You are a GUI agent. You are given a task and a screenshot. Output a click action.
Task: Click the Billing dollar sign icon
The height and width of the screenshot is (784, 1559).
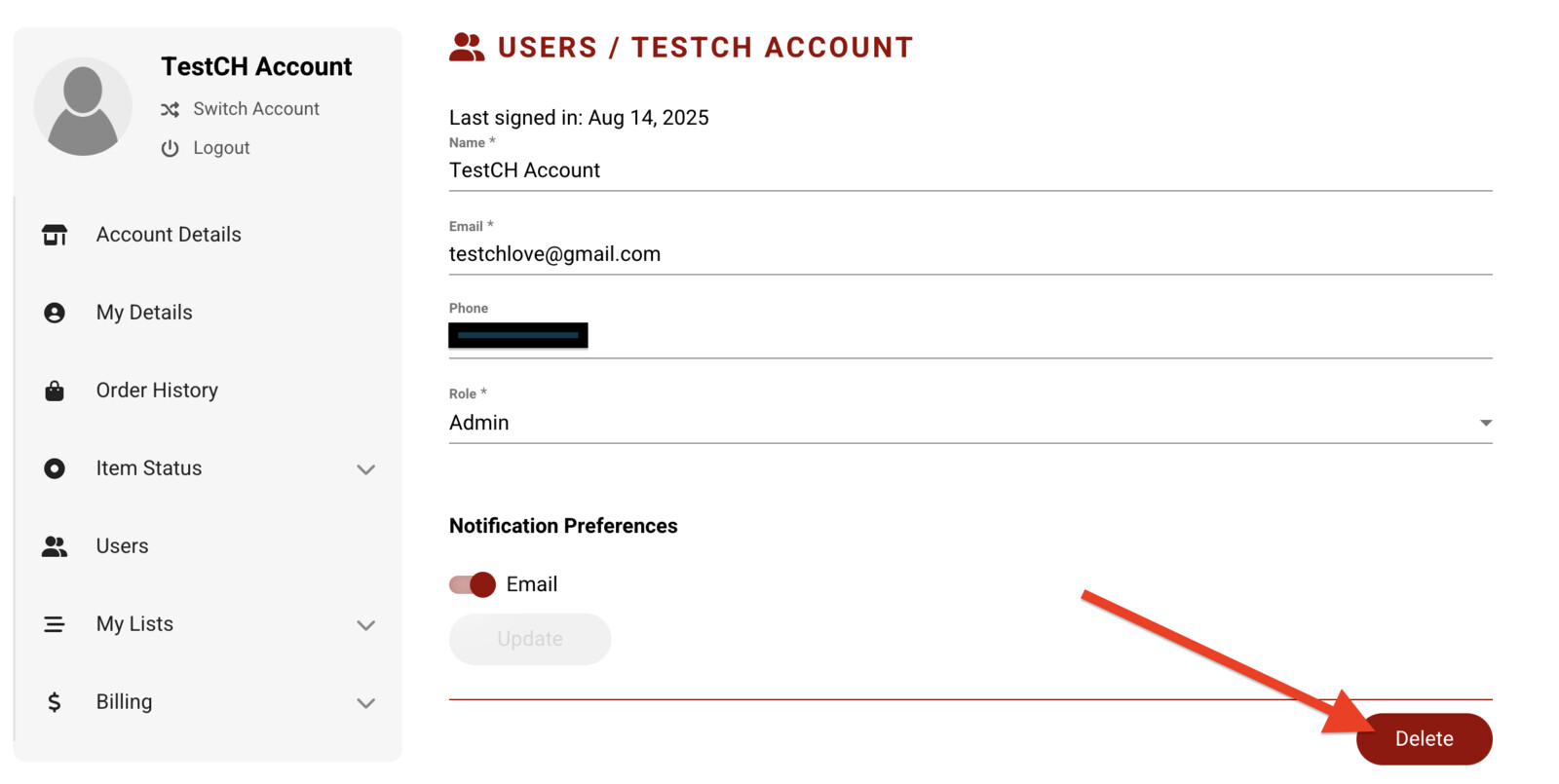tap(55, 702)
